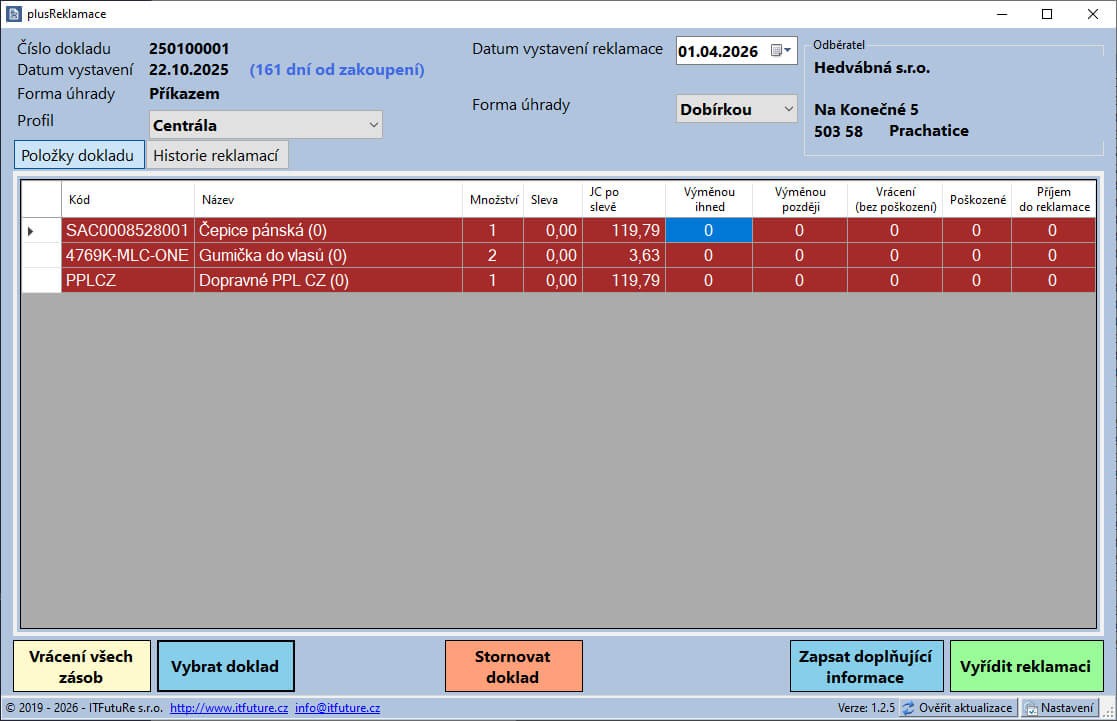Select row marker arrow for Čepice pánská
1117x721 pixels.
tap(30, 231)
